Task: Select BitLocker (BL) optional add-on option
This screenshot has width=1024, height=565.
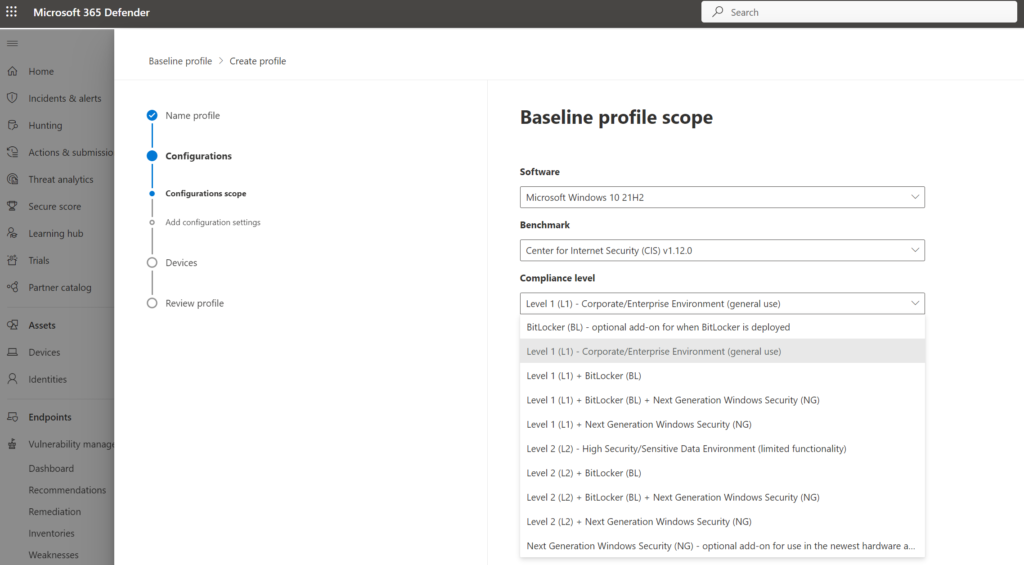Action: pyautogui.click(x=722, y=327)
